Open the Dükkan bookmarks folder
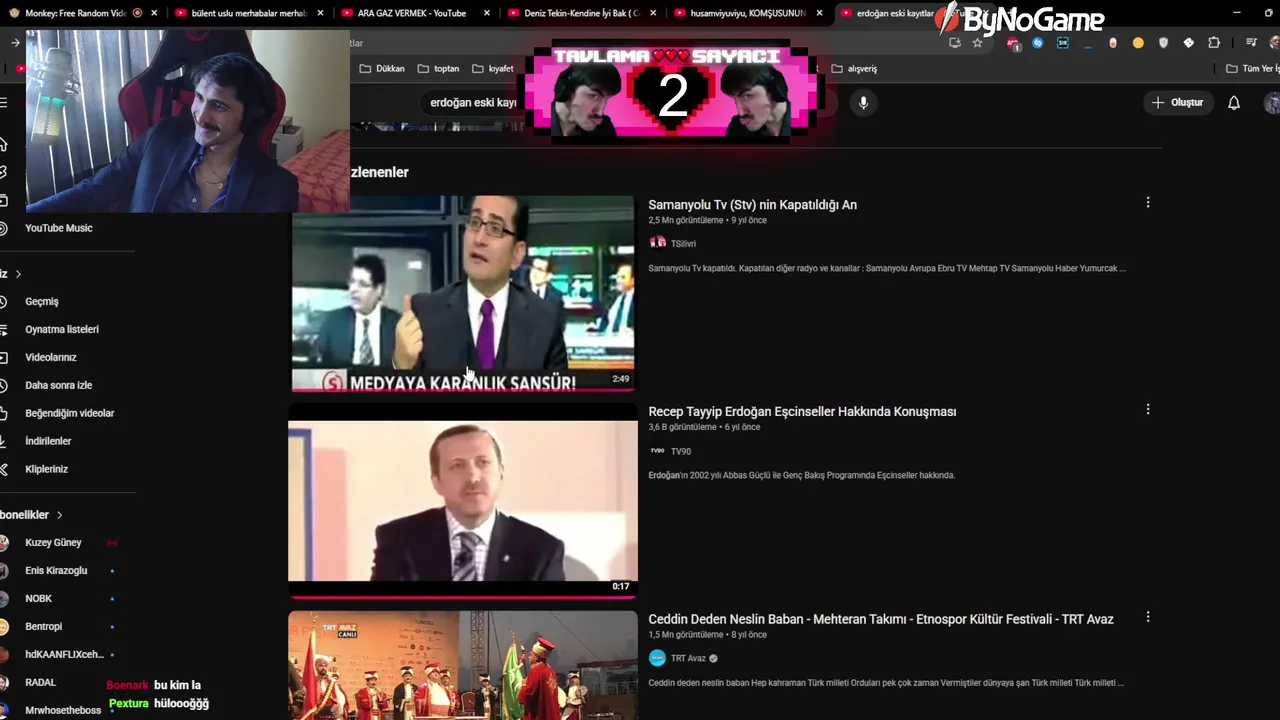This screenshot has width=1280, height=720. click(x=382, y=69)
